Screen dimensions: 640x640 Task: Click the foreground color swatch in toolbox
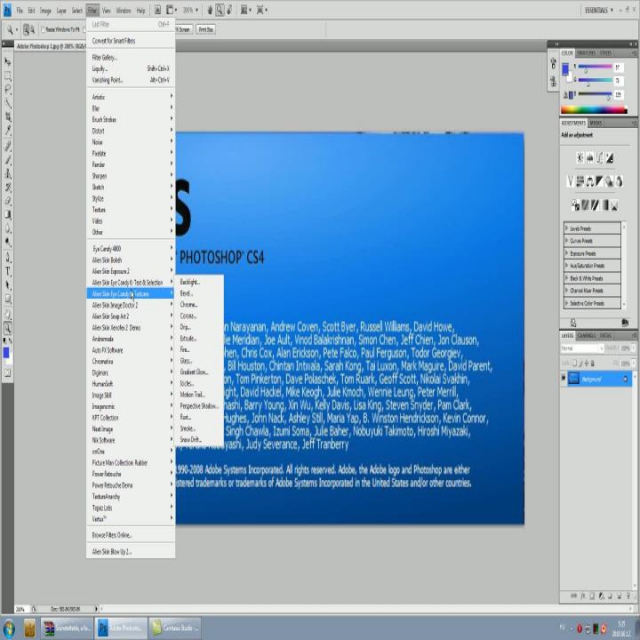coord(6,353)
